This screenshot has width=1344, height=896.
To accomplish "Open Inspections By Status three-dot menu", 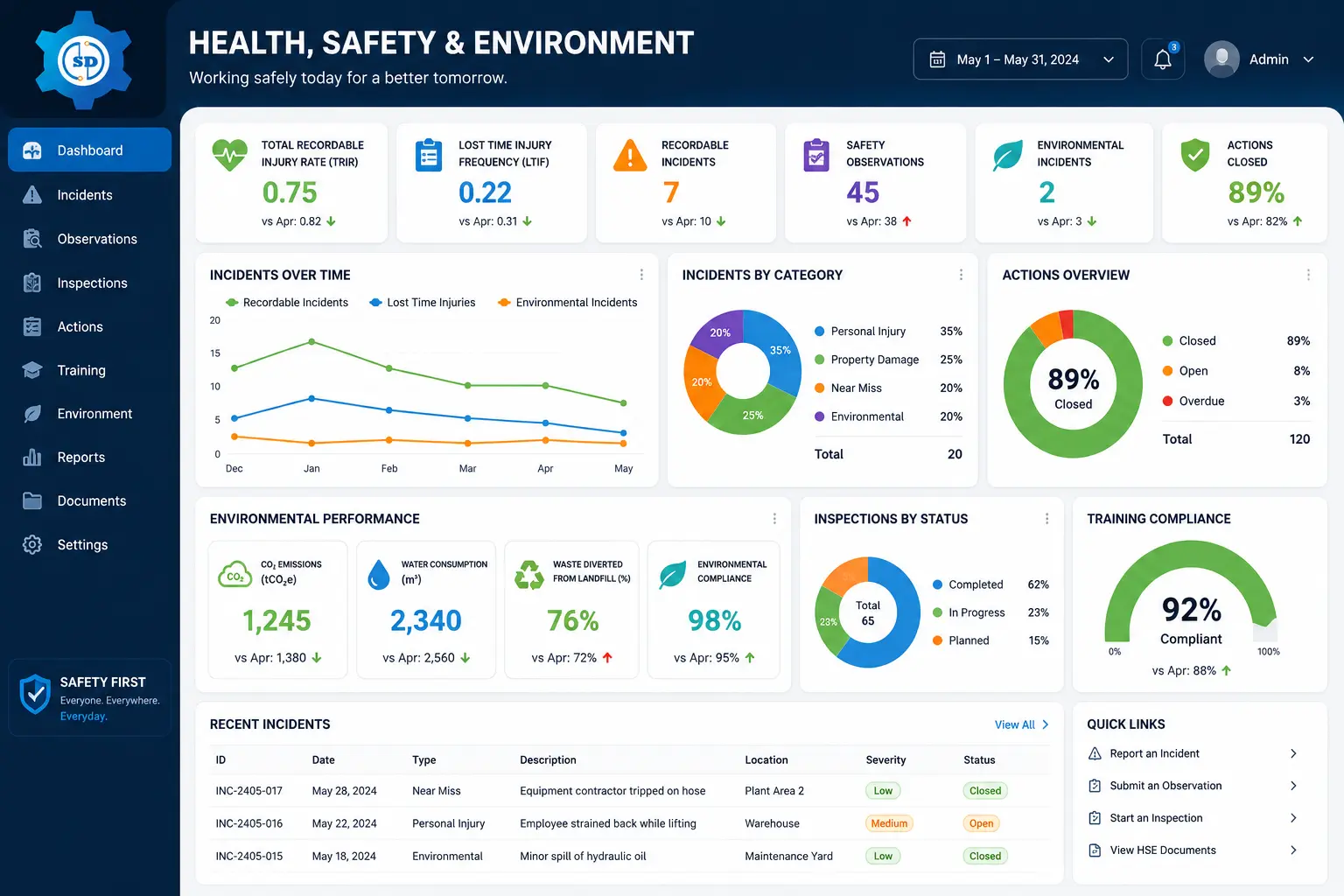I will click(x=1046, y=519).
